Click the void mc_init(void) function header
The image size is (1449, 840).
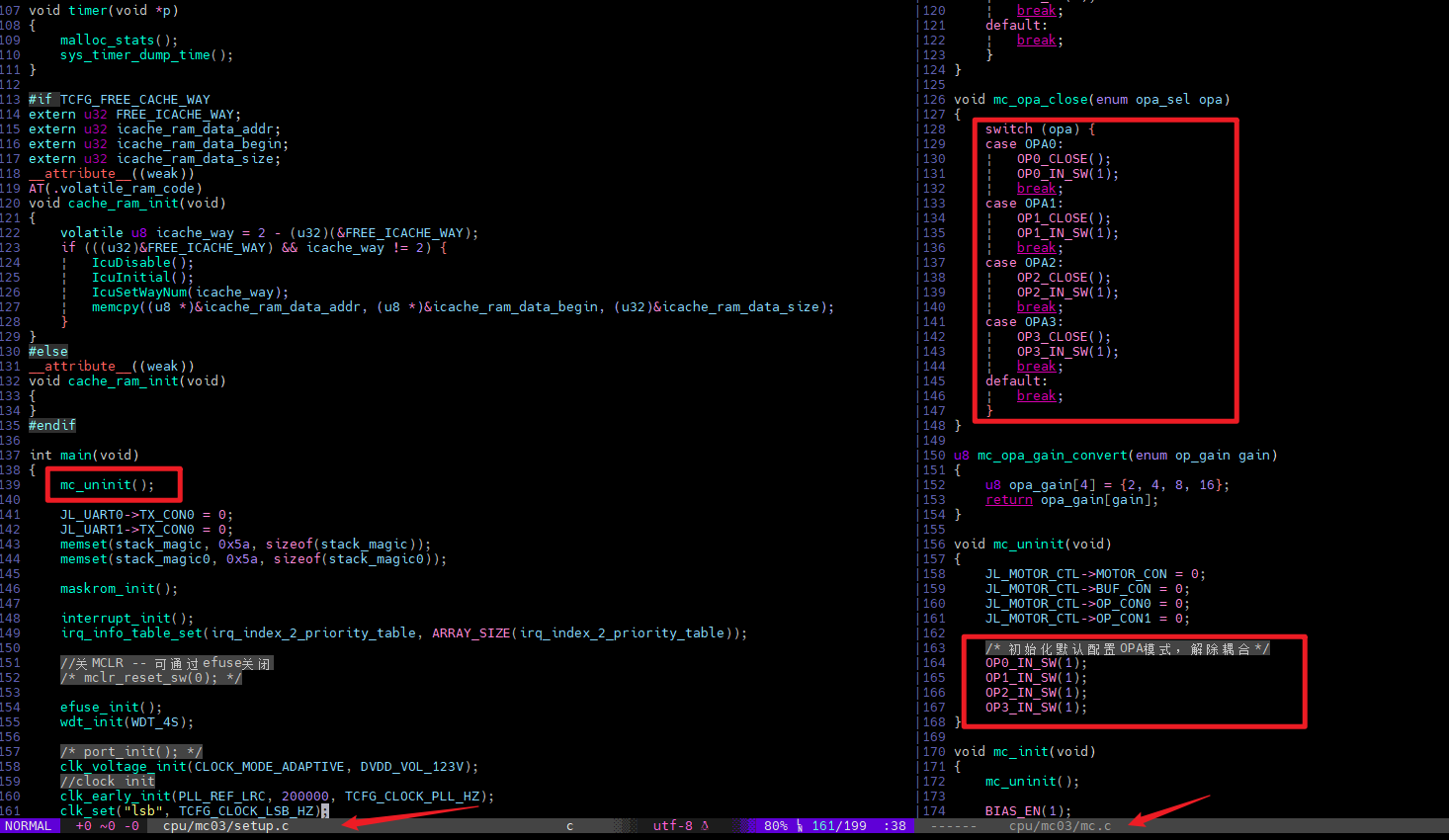(x=1025, y=752)
